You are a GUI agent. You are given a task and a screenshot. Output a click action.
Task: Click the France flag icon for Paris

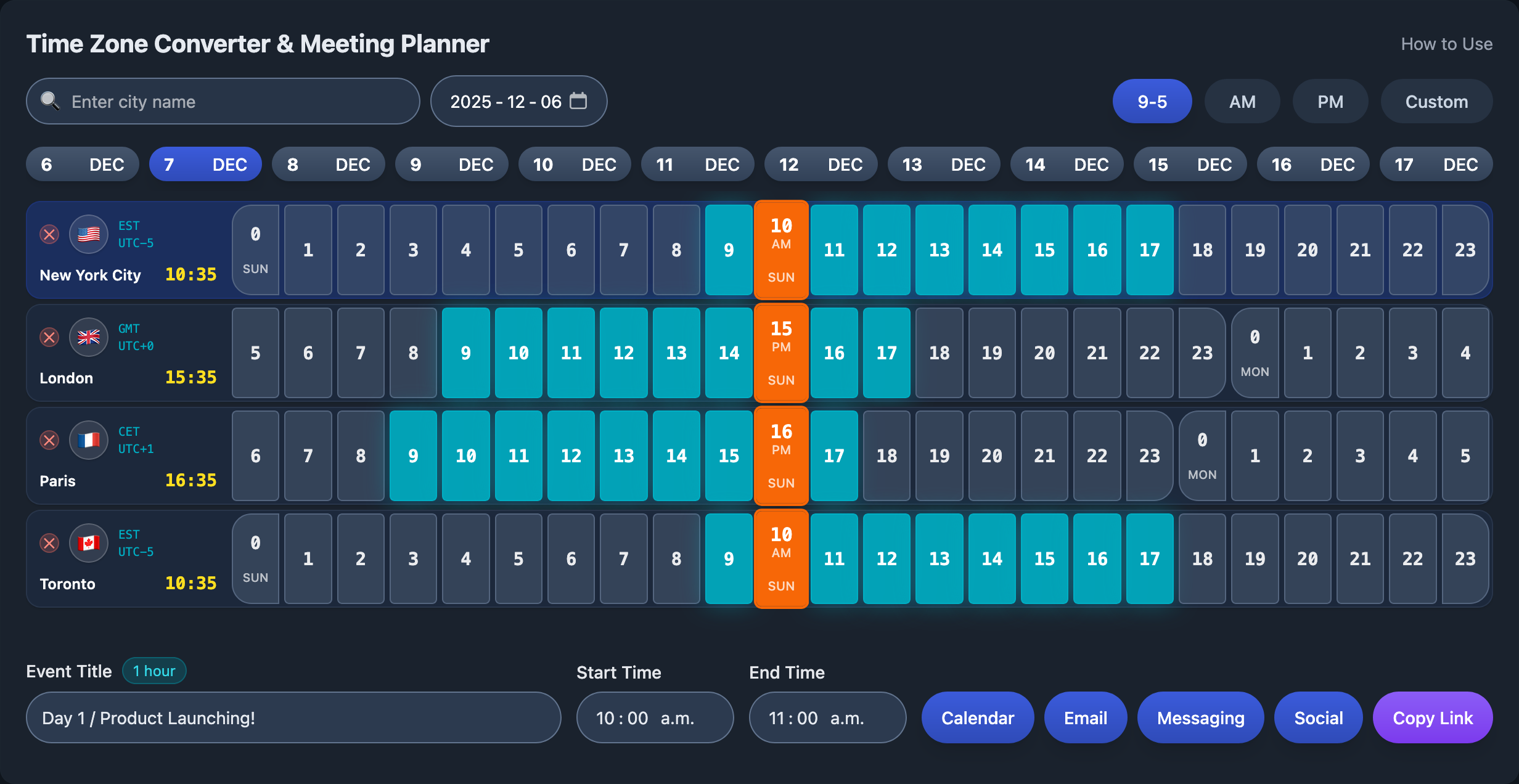[89, 440]
